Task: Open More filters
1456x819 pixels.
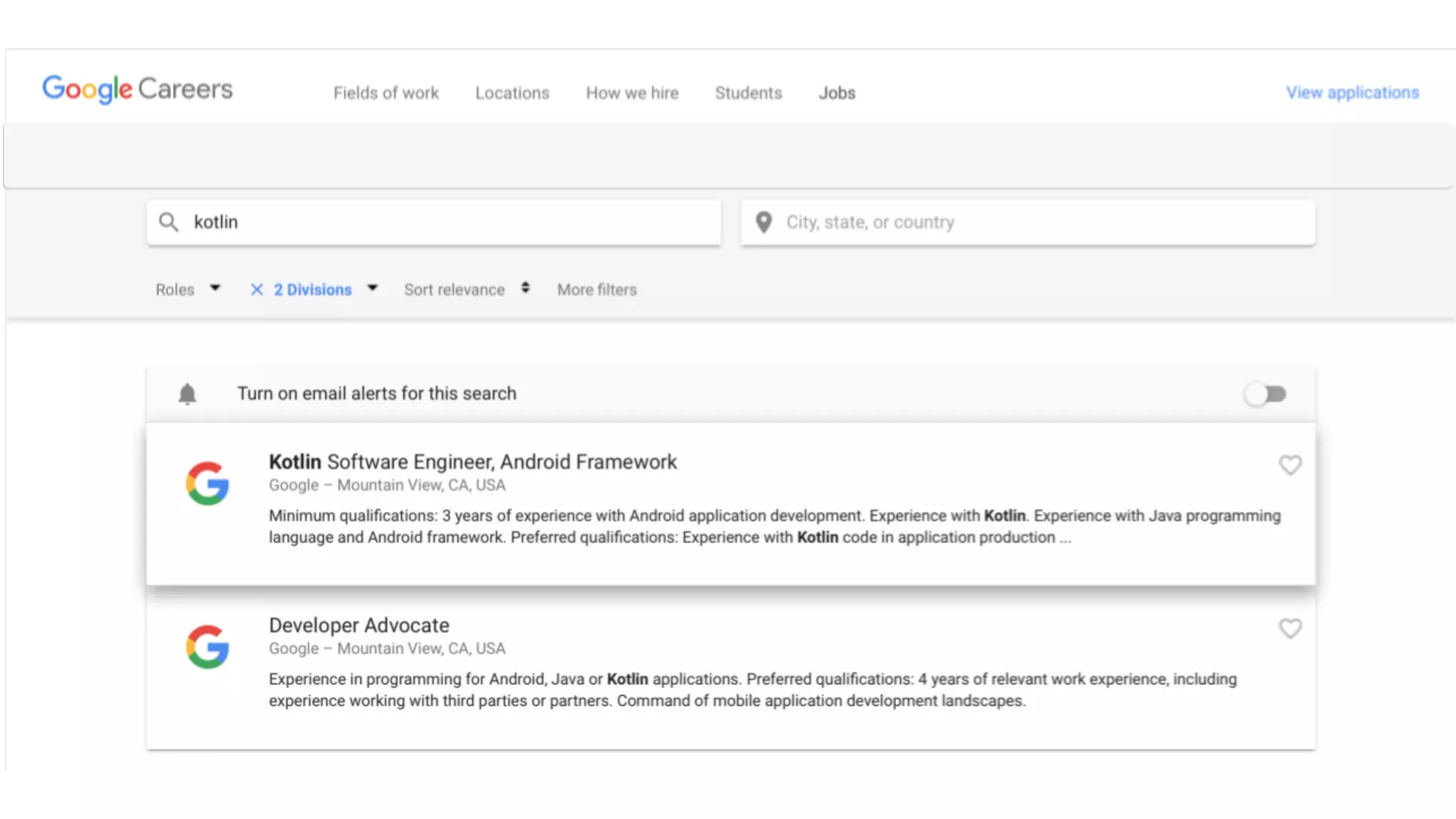Action: [596, 289]
